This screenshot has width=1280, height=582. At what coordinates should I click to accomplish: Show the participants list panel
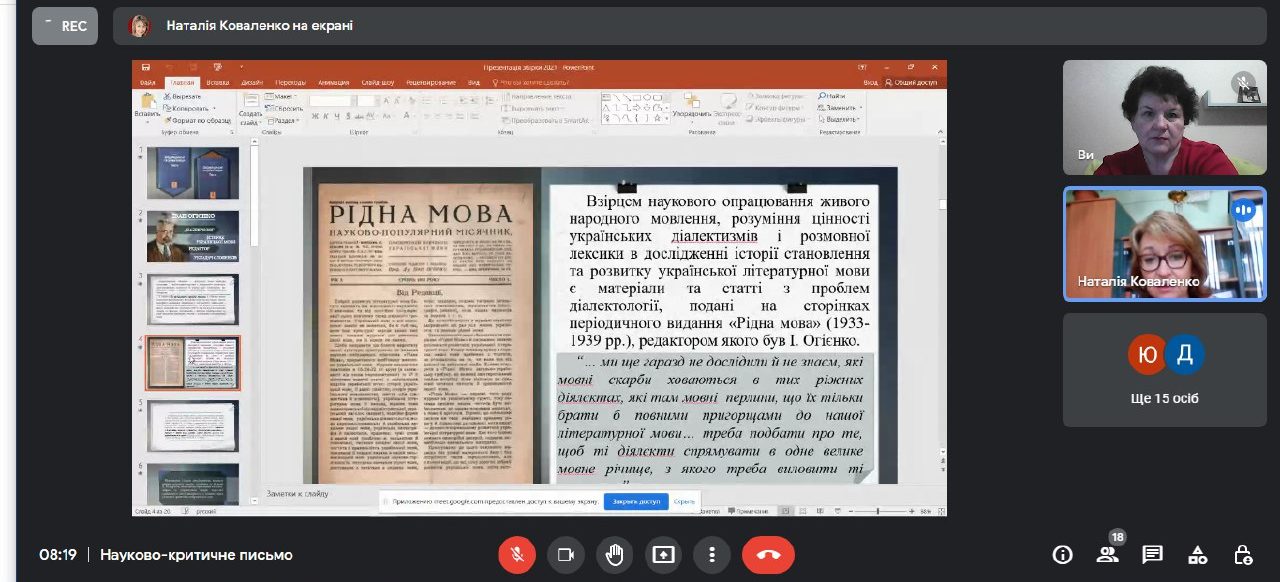coord(1107,555)
